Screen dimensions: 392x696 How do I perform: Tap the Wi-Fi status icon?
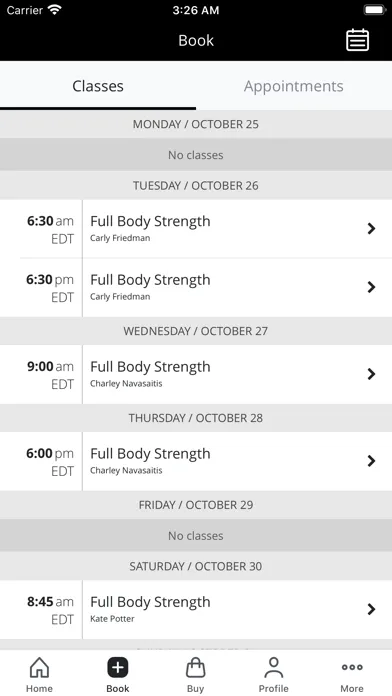55,10
